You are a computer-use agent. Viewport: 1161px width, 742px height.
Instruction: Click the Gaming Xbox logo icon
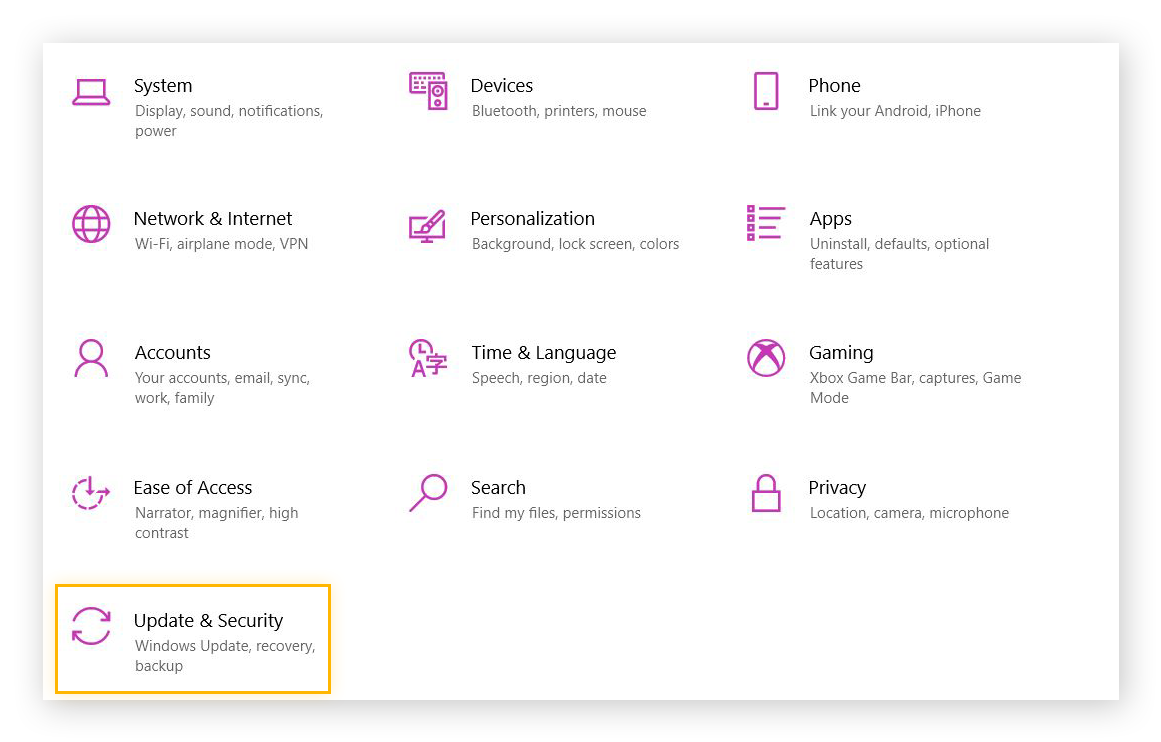click(x=765, y=358)
